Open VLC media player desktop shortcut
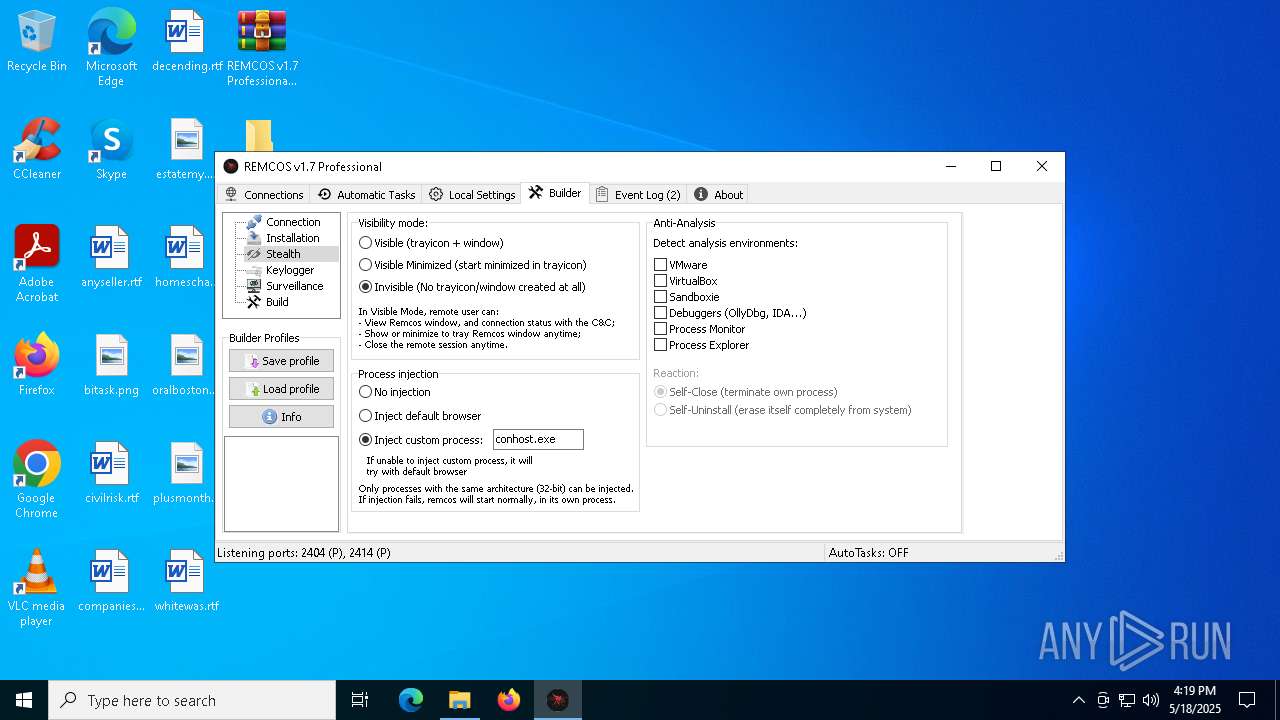The width and height of the screenshot is (1280, 720). coord(37,586)
